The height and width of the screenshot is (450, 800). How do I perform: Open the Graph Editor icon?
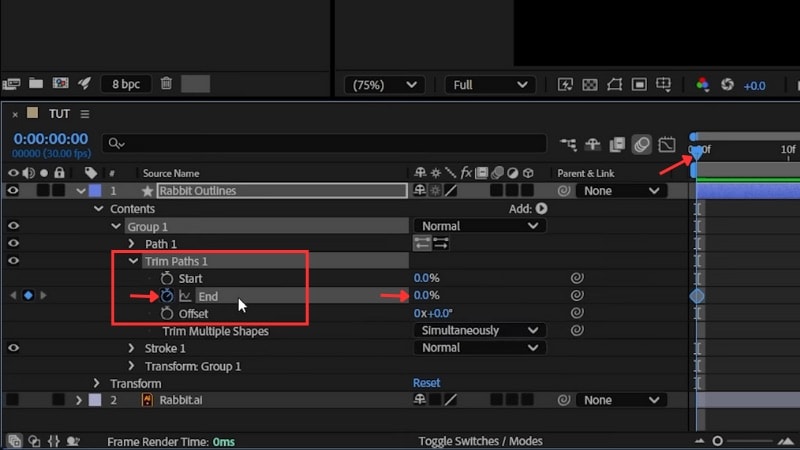666,144
